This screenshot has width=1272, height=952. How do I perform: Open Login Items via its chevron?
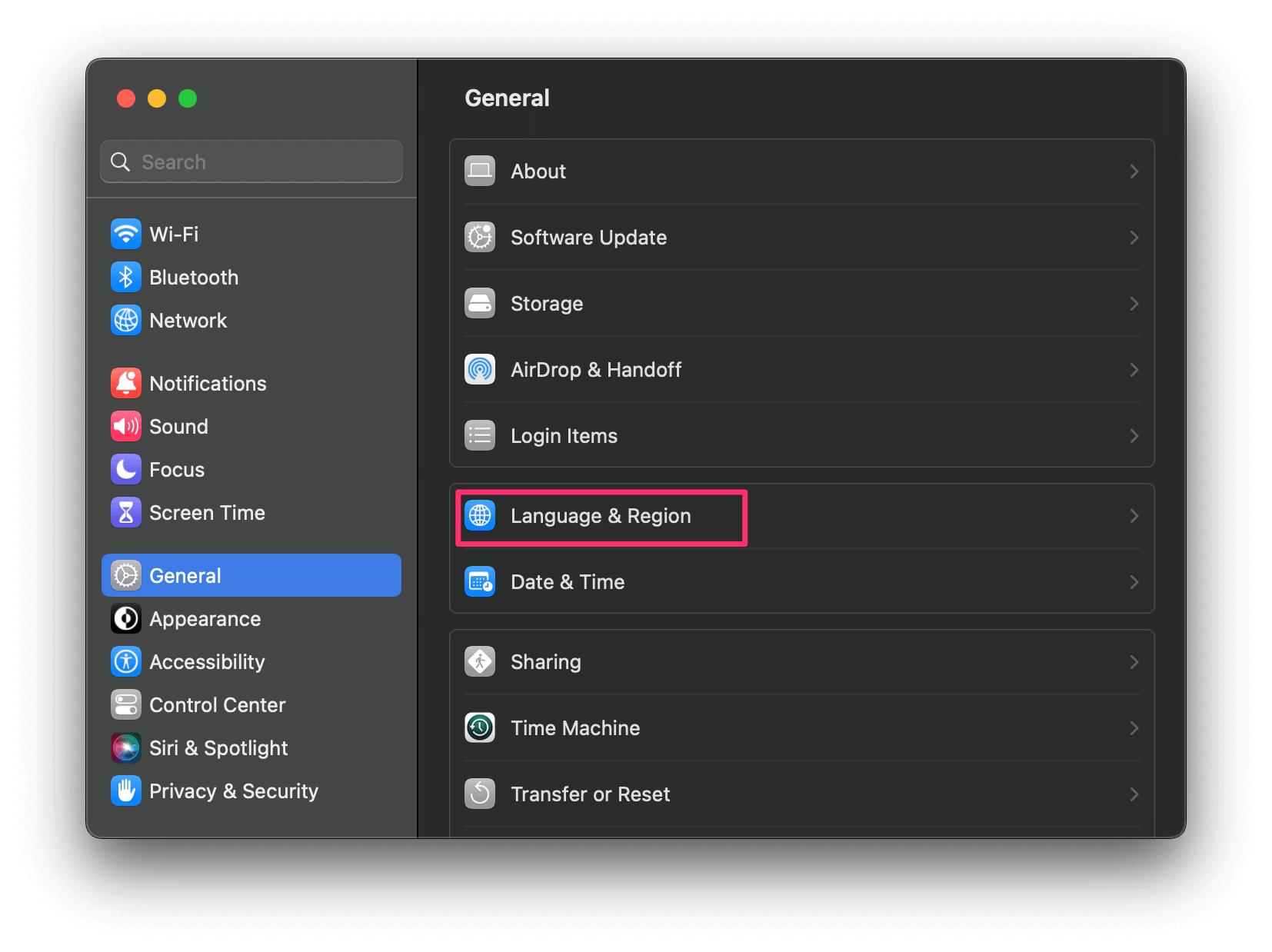pyautogui.click(x=1134, y=436)
